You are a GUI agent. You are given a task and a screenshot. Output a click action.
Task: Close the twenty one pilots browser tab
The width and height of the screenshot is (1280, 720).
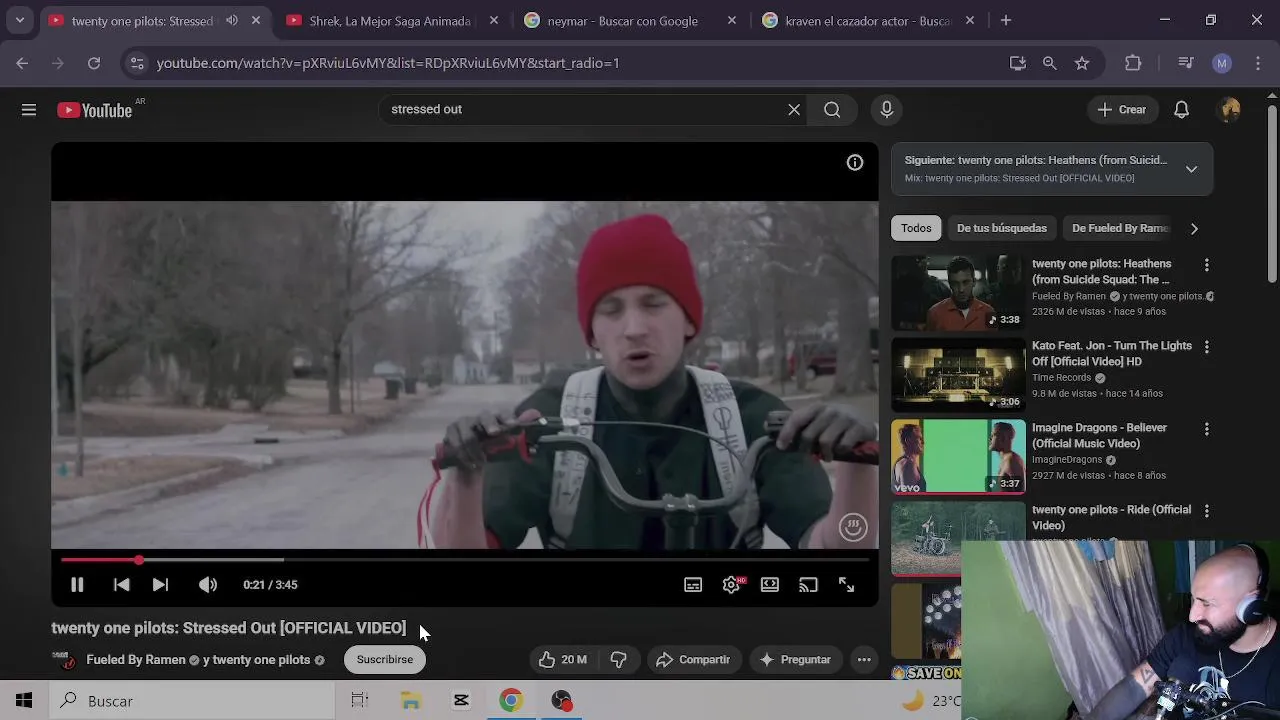256,20
